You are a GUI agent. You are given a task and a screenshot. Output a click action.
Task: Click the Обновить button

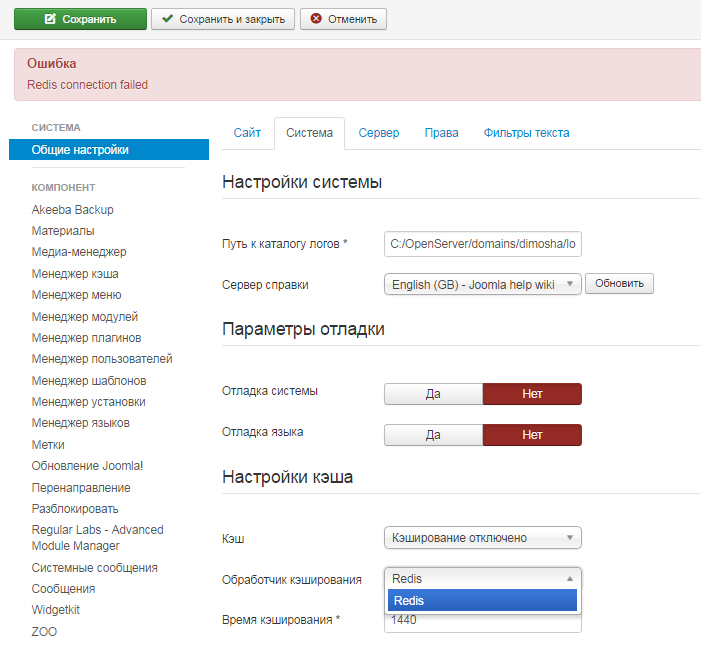[x=619, y=284]
